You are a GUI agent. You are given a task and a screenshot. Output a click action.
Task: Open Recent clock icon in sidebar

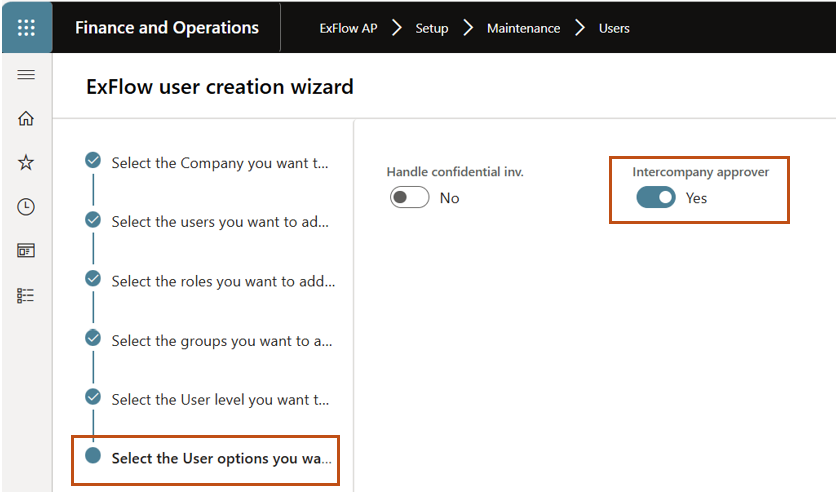click(26, 207)
